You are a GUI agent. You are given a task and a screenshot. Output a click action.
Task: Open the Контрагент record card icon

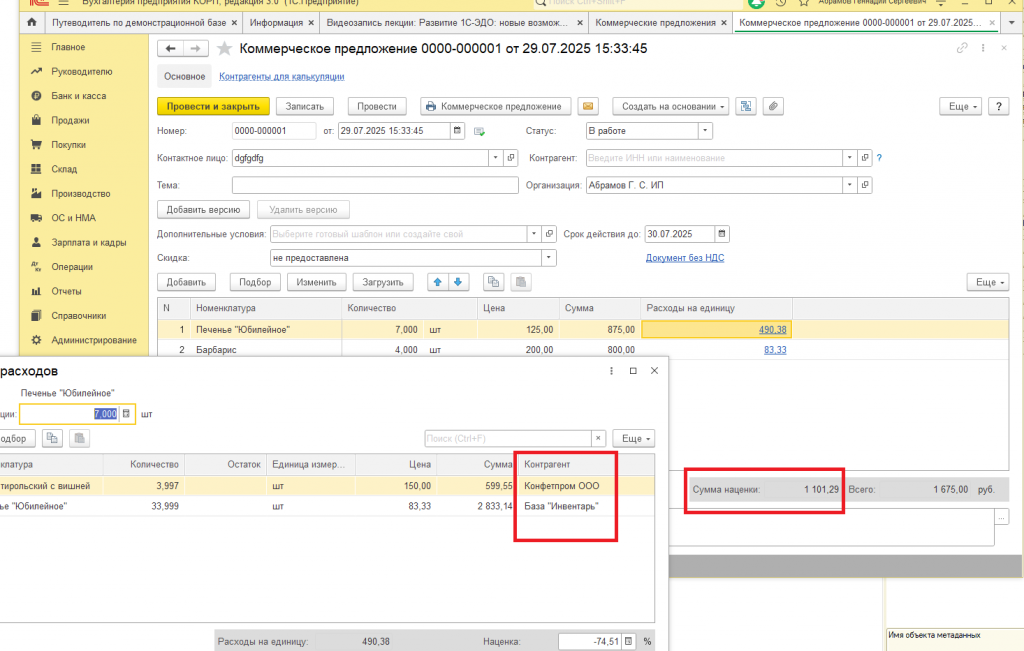pos(865,158)
